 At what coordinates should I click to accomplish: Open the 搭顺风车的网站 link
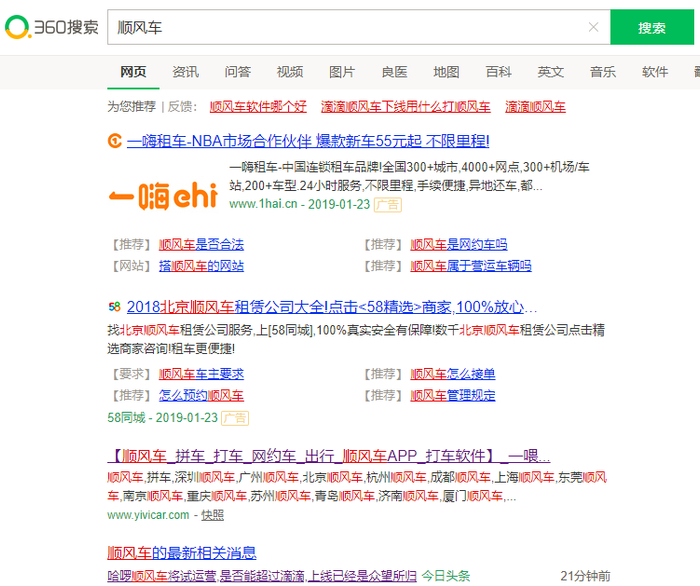(201, 266)
